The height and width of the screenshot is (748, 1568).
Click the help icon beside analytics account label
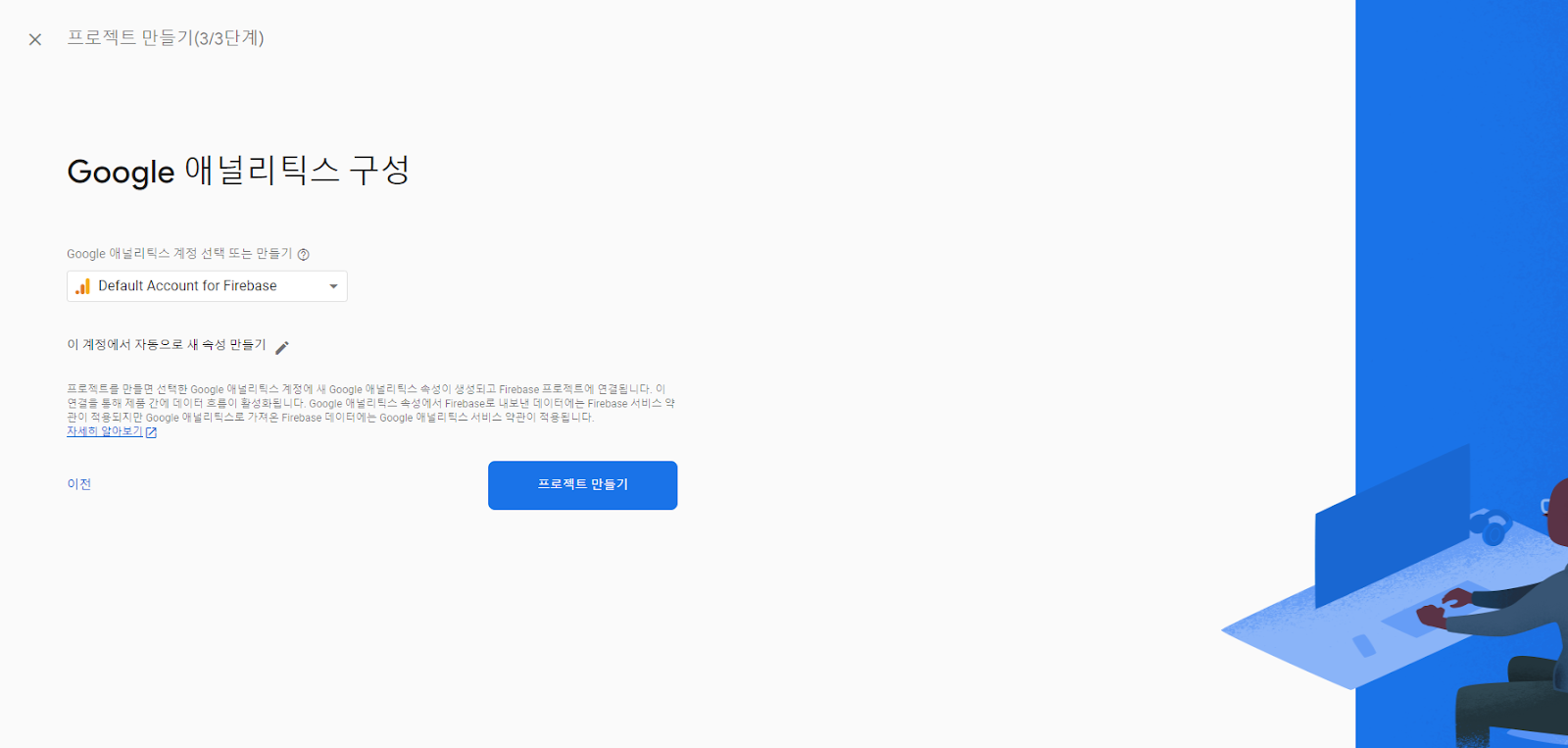(x=304, y=254)
